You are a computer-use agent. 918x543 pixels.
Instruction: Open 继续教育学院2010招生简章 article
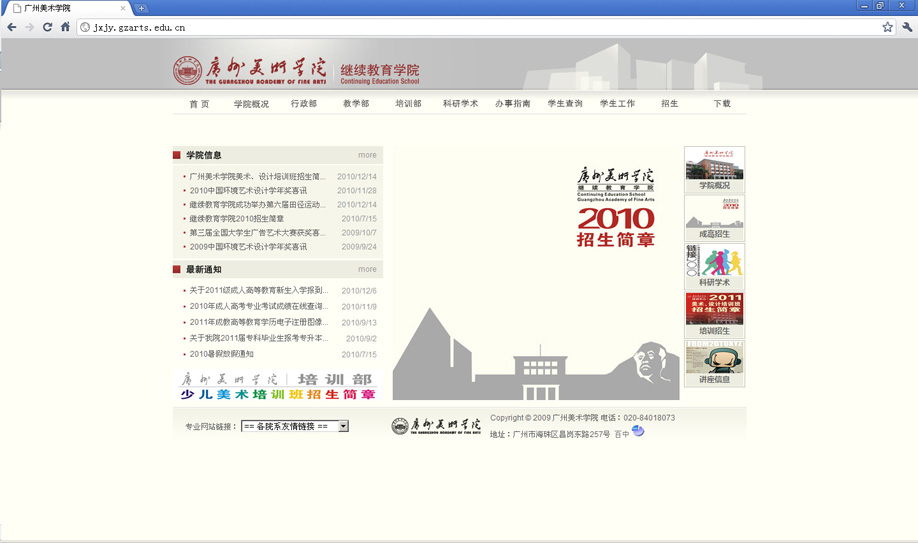[x=237, y=218]
